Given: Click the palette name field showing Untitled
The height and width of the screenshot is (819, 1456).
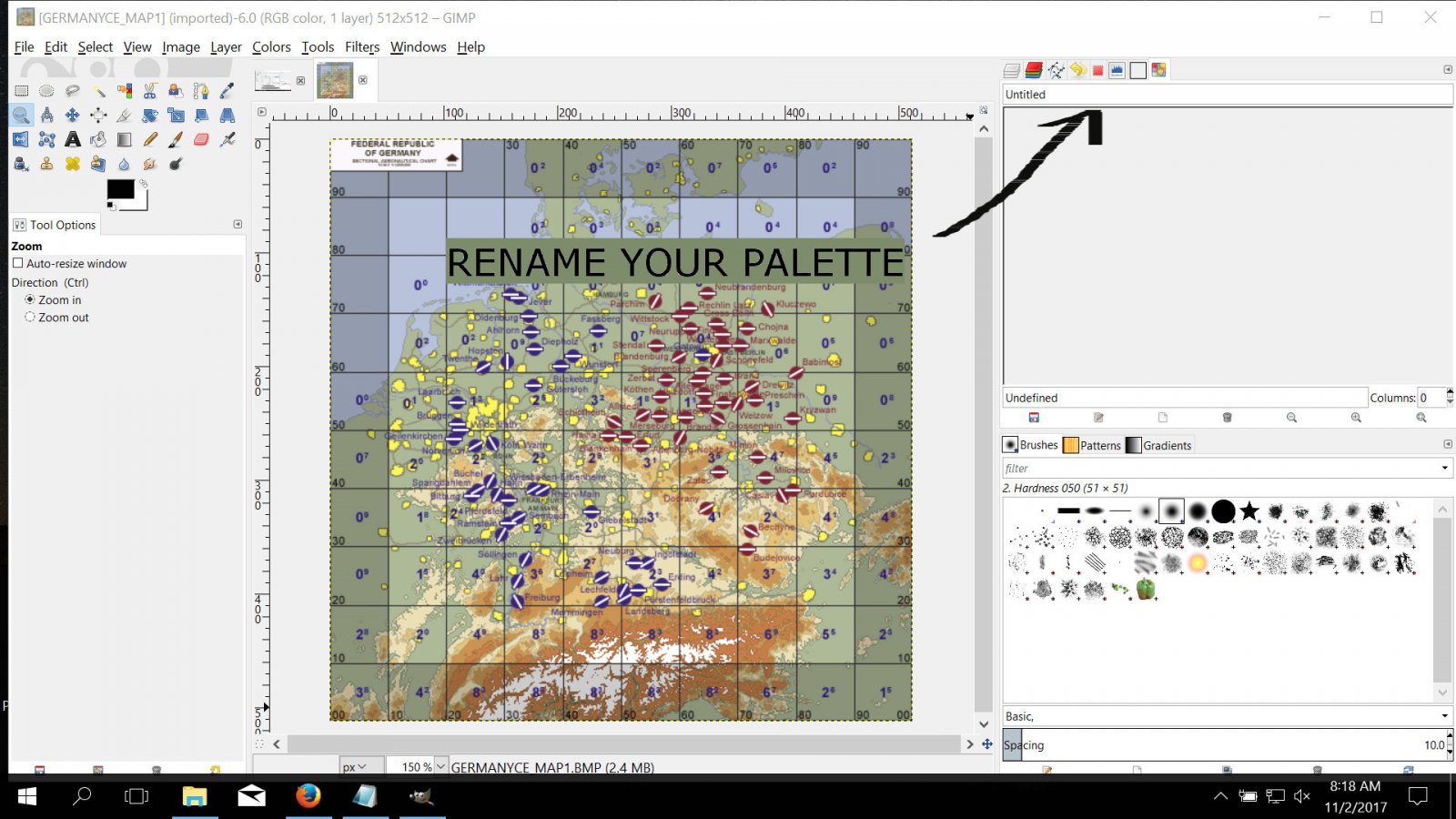Looking at the screenshot, I should tap(1228, 94).
